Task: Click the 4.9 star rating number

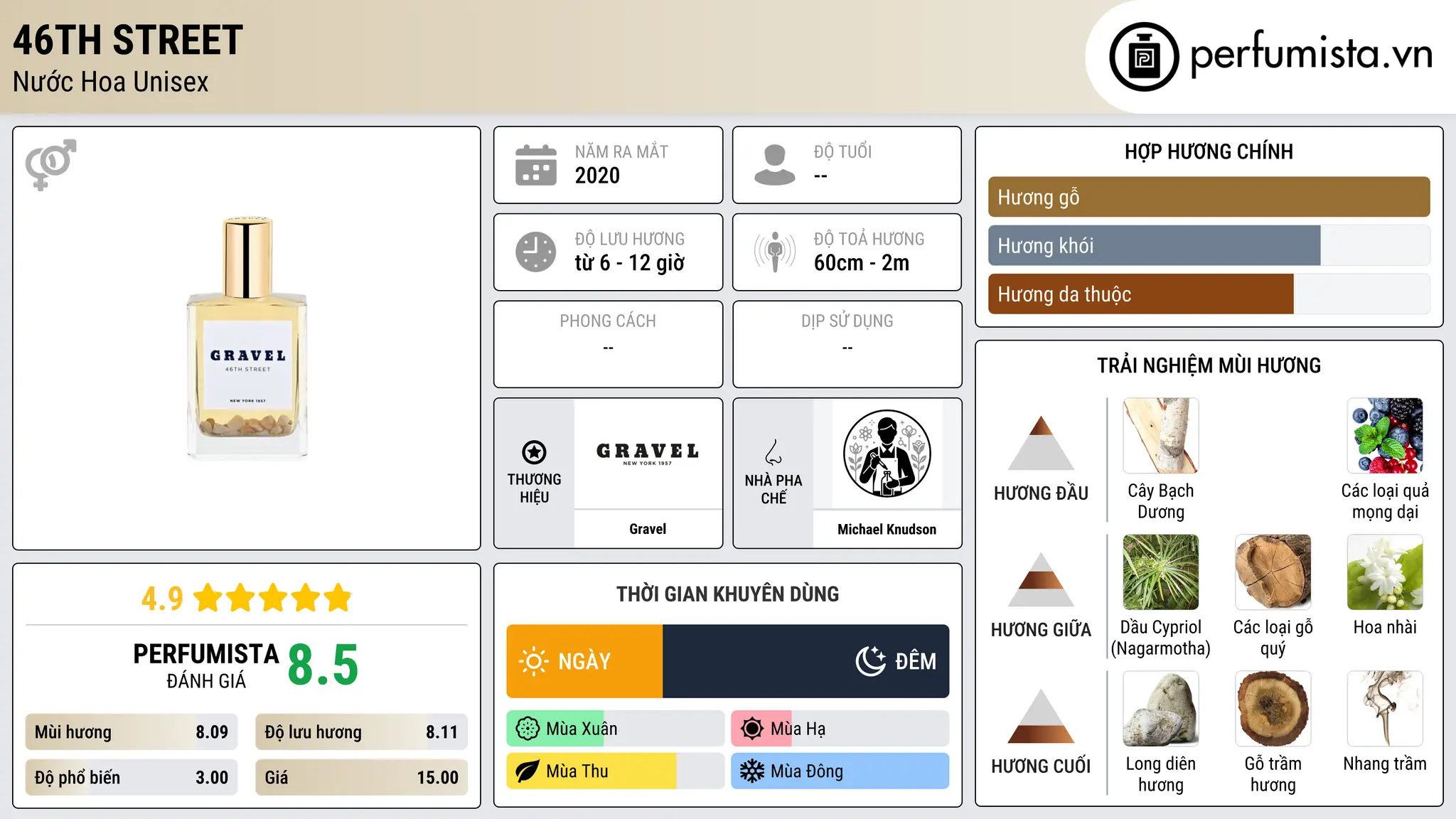Action: tap(162, 599)
